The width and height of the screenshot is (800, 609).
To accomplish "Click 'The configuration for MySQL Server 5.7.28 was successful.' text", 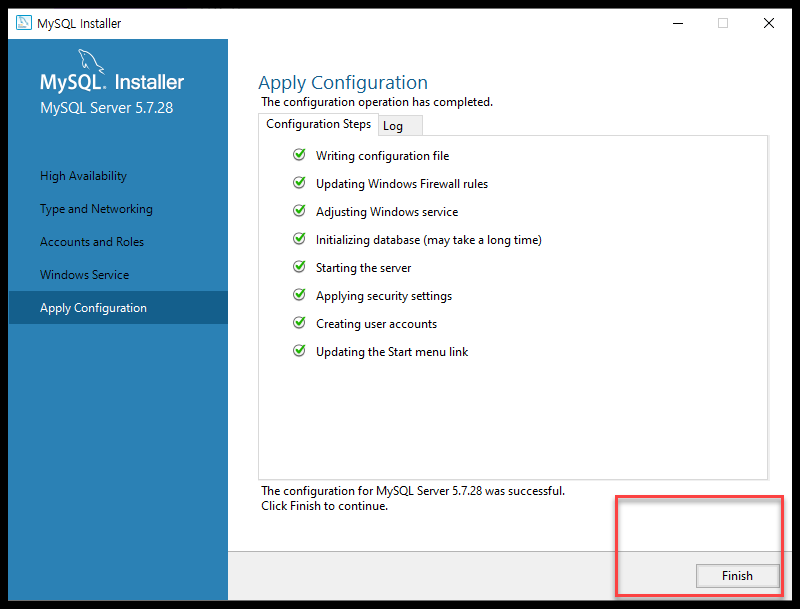I will click(413, 491).
